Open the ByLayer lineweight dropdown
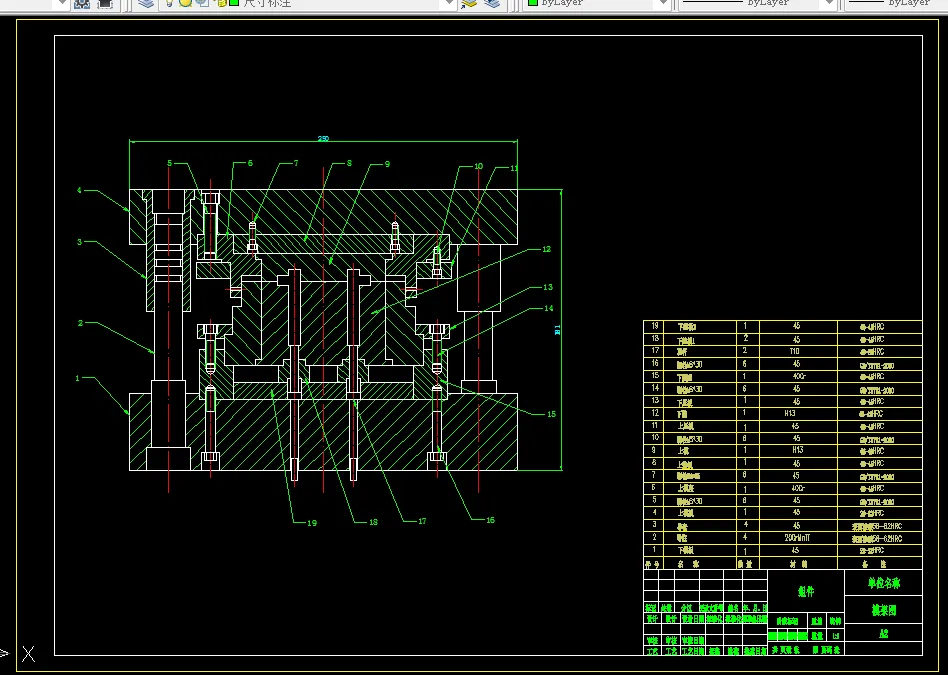Viewport: 948px width, 675px height. pos(895,3)
